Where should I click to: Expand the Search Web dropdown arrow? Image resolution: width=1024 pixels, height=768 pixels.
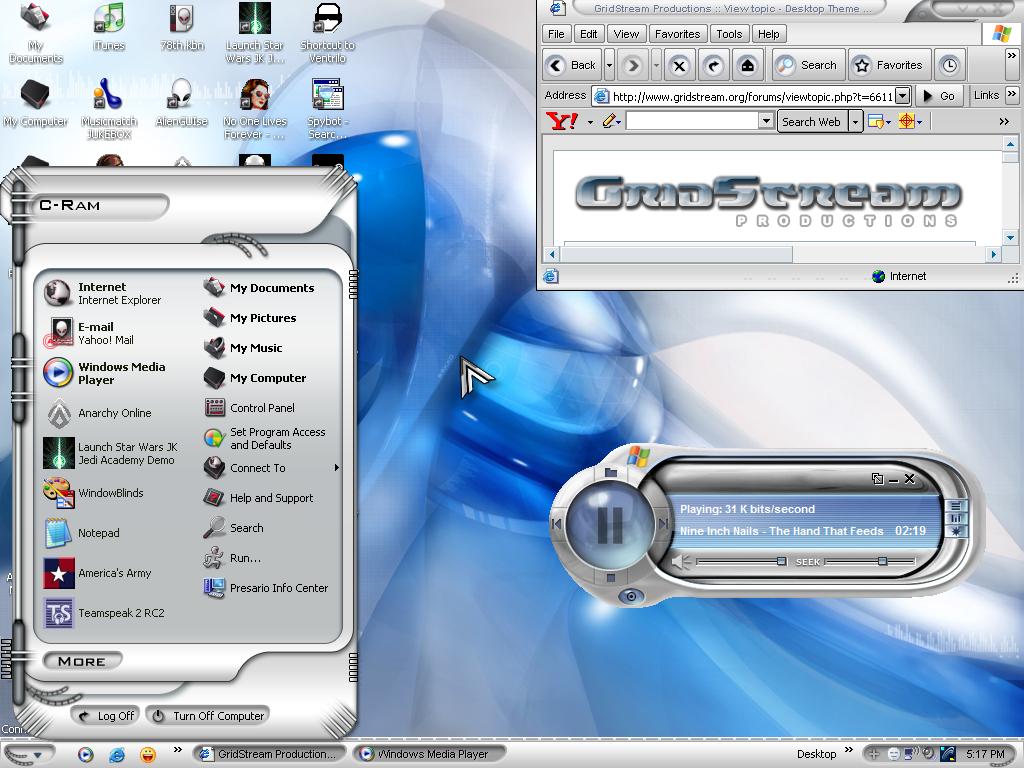(x=855, y=122)
